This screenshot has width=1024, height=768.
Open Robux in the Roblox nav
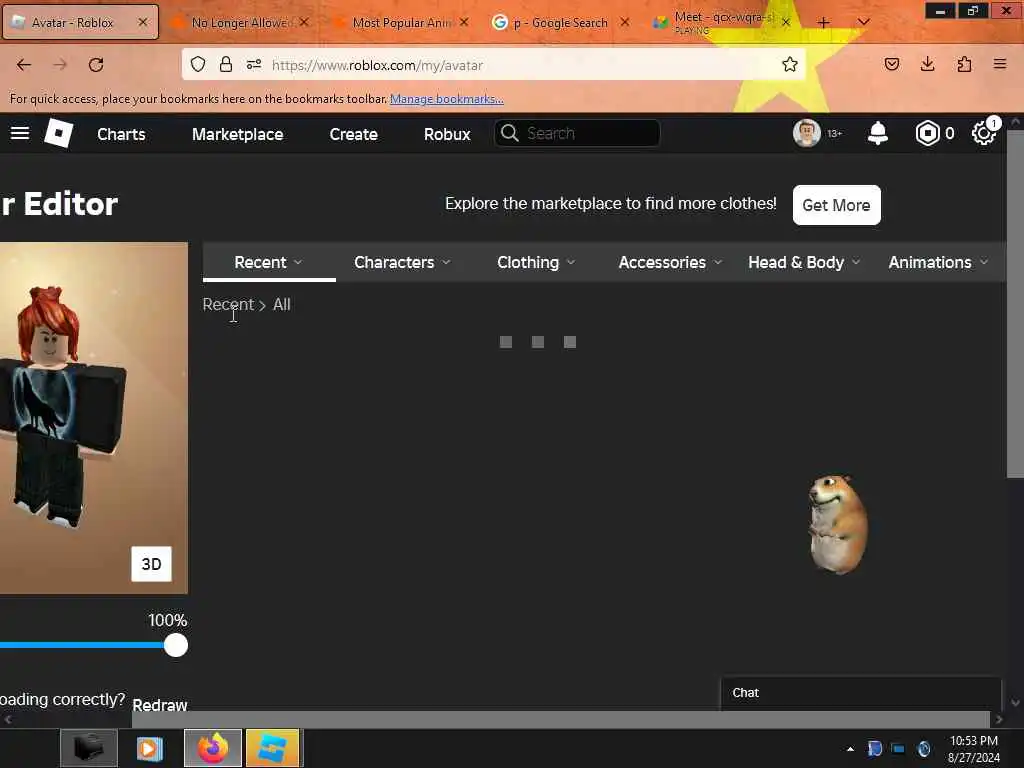click(x=447, y=134)
